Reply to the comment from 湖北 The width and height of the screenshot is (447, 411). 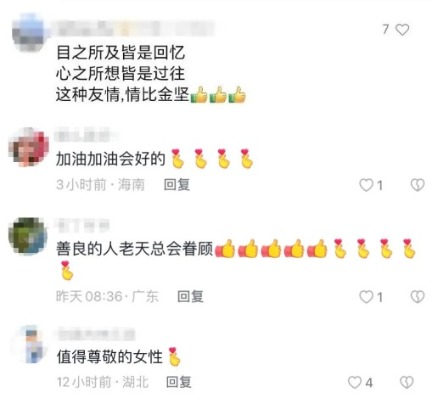pyautogui.click(x=179, y=382)
